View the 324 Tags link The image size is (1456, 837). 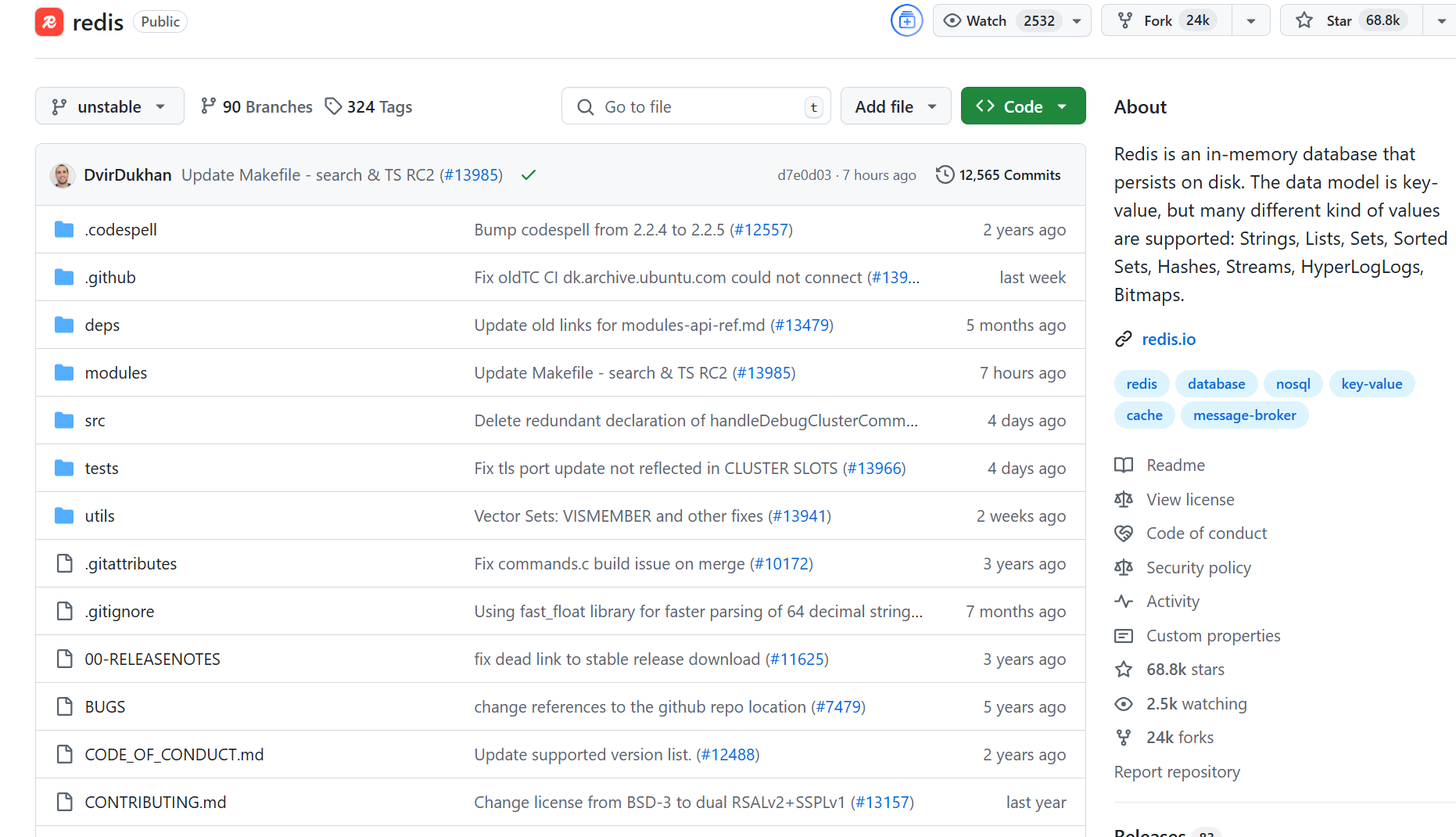pos(368,106)
